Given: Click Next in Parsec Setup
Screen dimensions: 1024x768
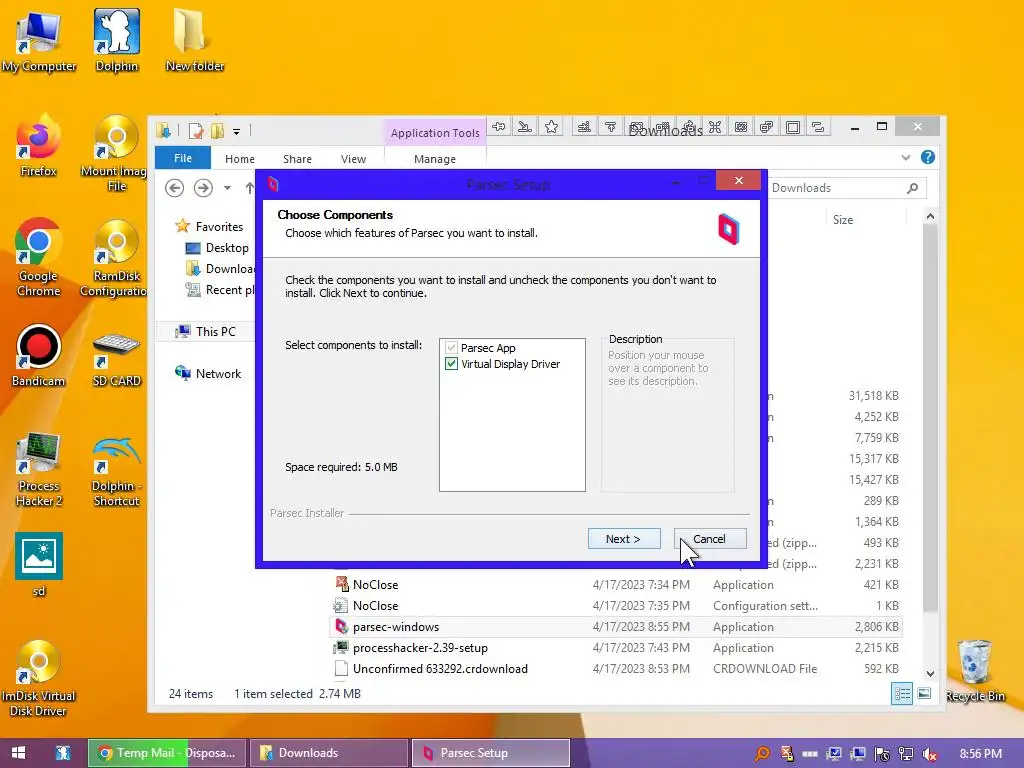Looking at the screenshot, I should coord(624,539).
